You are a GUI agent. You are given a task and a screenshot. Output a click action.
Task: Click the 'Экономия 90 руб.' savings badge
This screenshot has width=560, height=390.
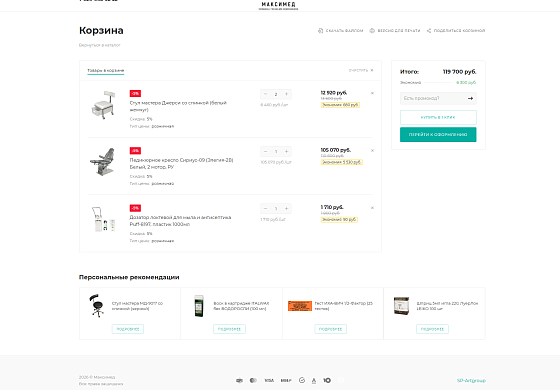coord(339,220)
